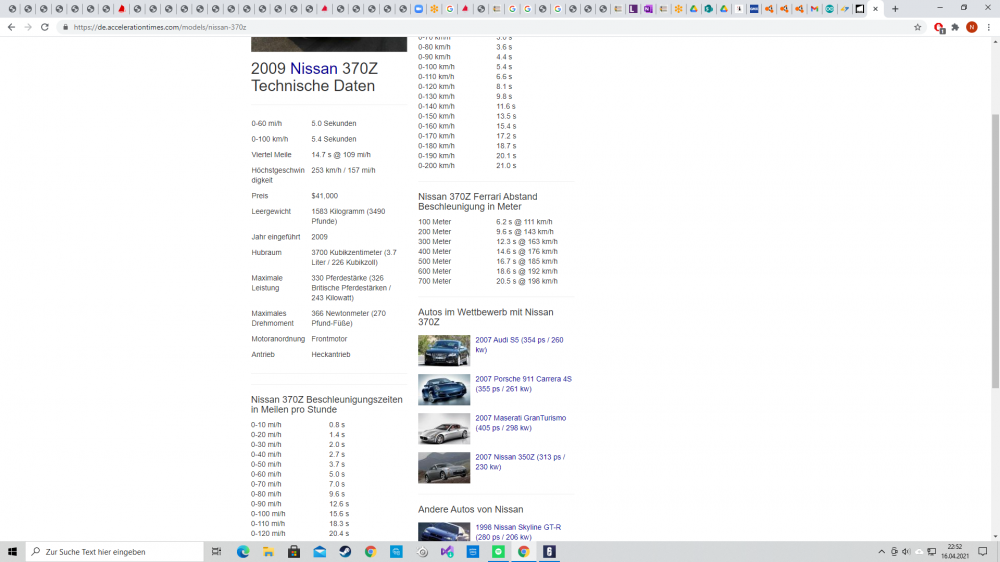The height and width of the screenshot is (562, 1000).
Task: Open Spotify from the taskbar
Action: [x=498, y=552]
